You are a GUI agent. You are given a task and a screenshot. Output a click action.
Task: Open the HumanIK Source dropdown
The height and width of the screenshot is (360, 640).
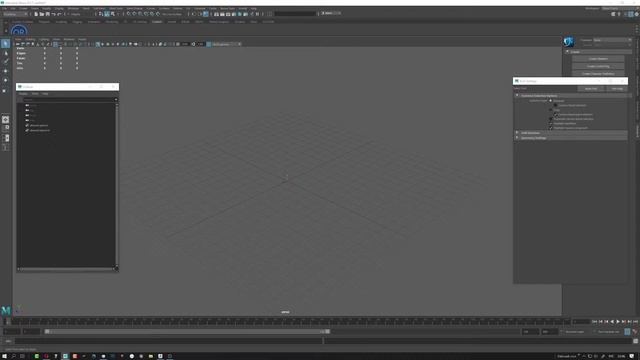pos(612,45)
